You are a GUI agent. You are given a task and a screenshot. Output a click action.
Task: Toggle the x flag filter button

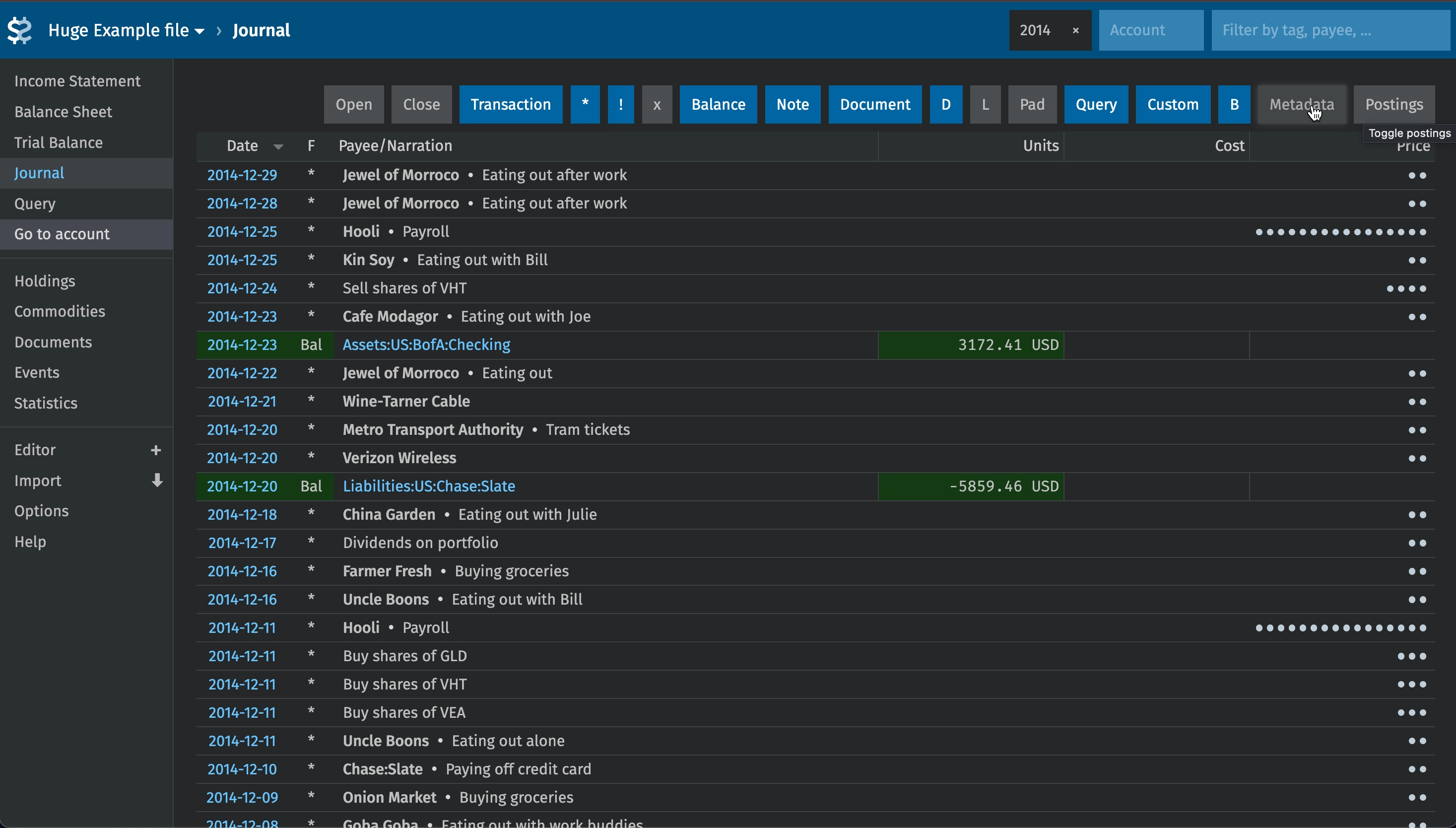[657, 105]
